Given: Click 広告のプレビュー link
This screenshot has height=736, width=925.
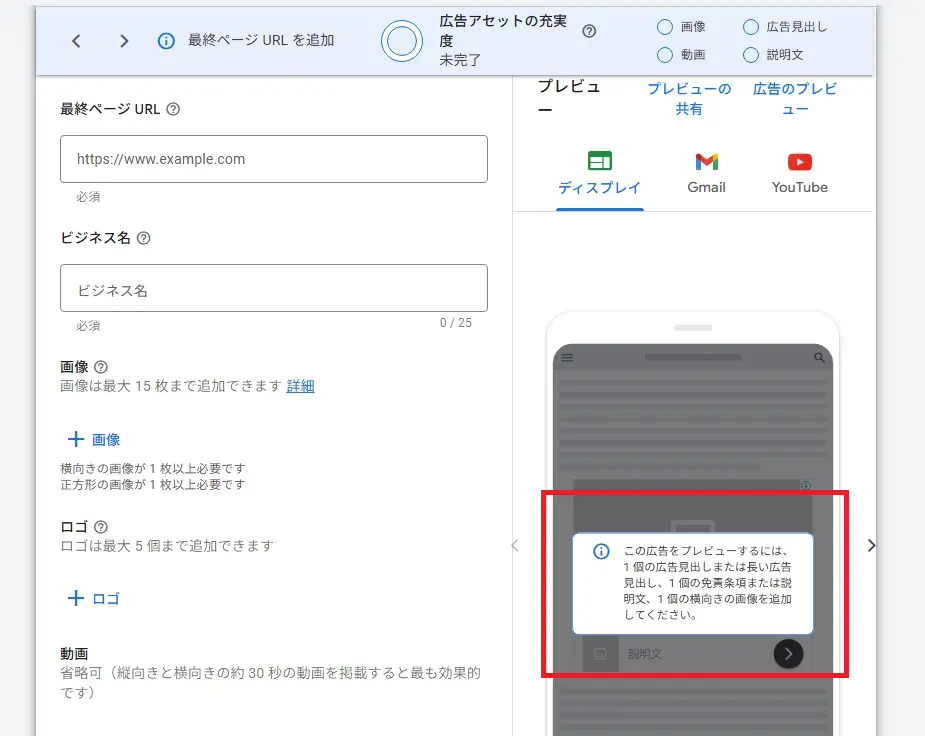Looking at the screenshot, I should [x=795, y=98].
